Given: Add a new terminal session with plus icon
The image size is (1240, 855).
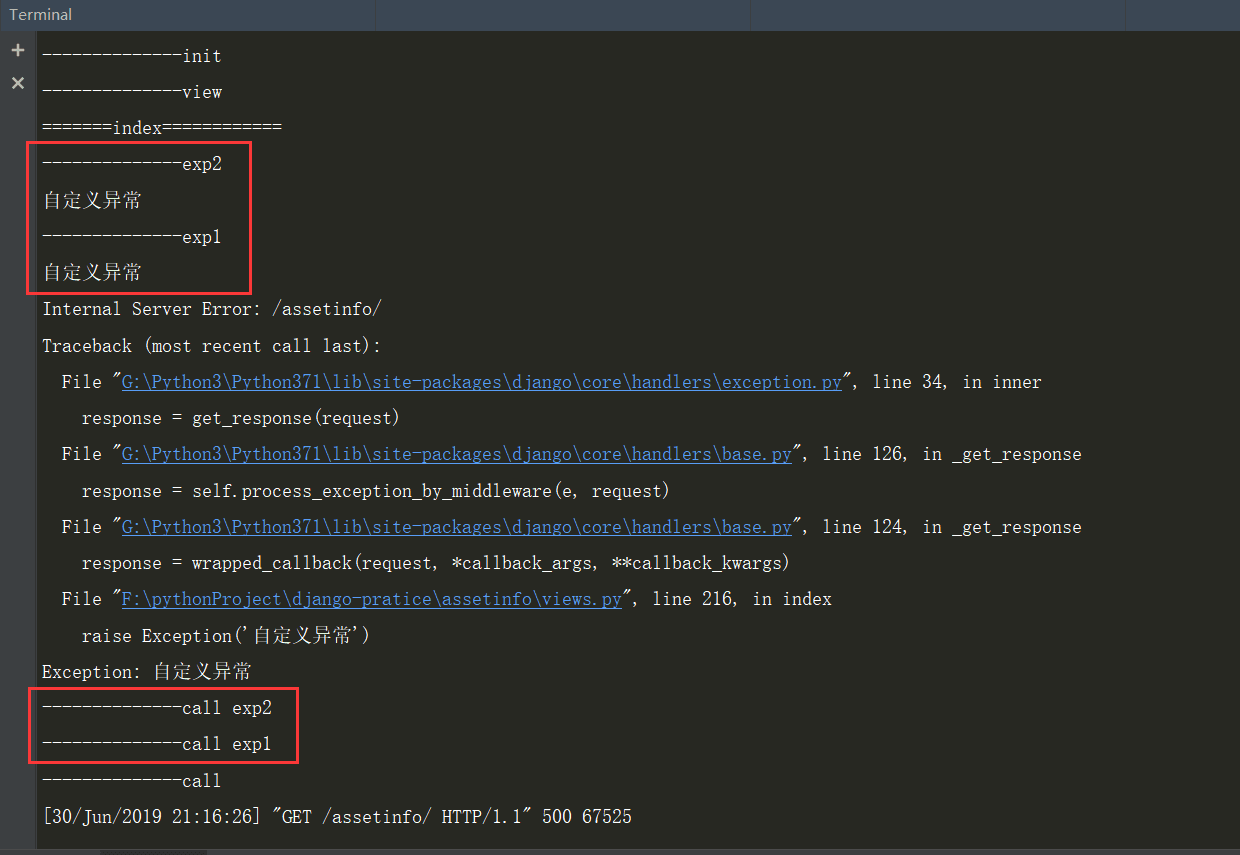Looking at the screenshot, I should coord(17,50).
